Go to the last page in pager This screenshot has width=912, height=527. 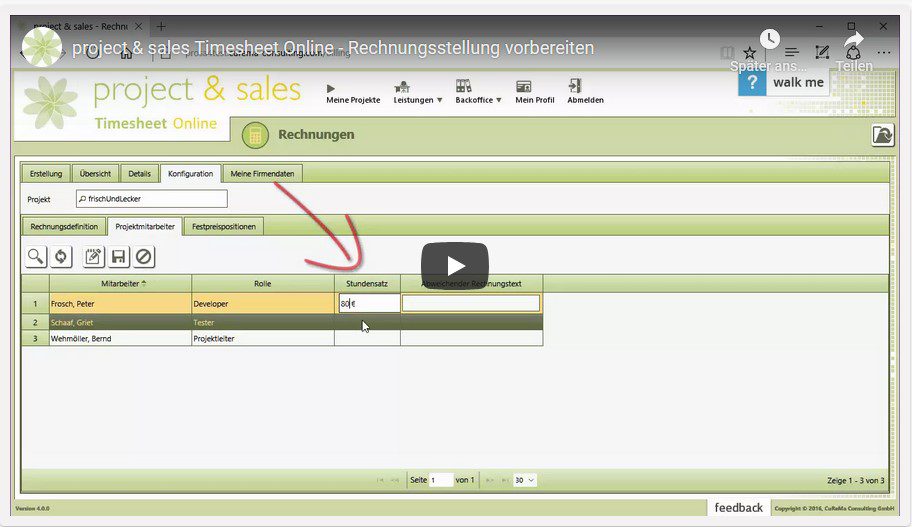pyautogui.click(x=504, y=480)
